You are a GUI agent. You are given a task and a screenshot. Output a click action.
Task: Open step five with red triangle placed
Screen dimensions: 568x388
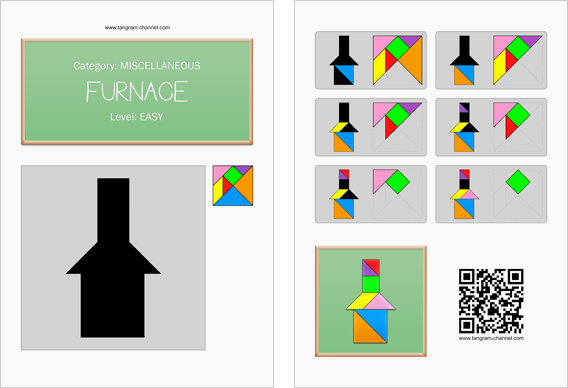(371, 194)
